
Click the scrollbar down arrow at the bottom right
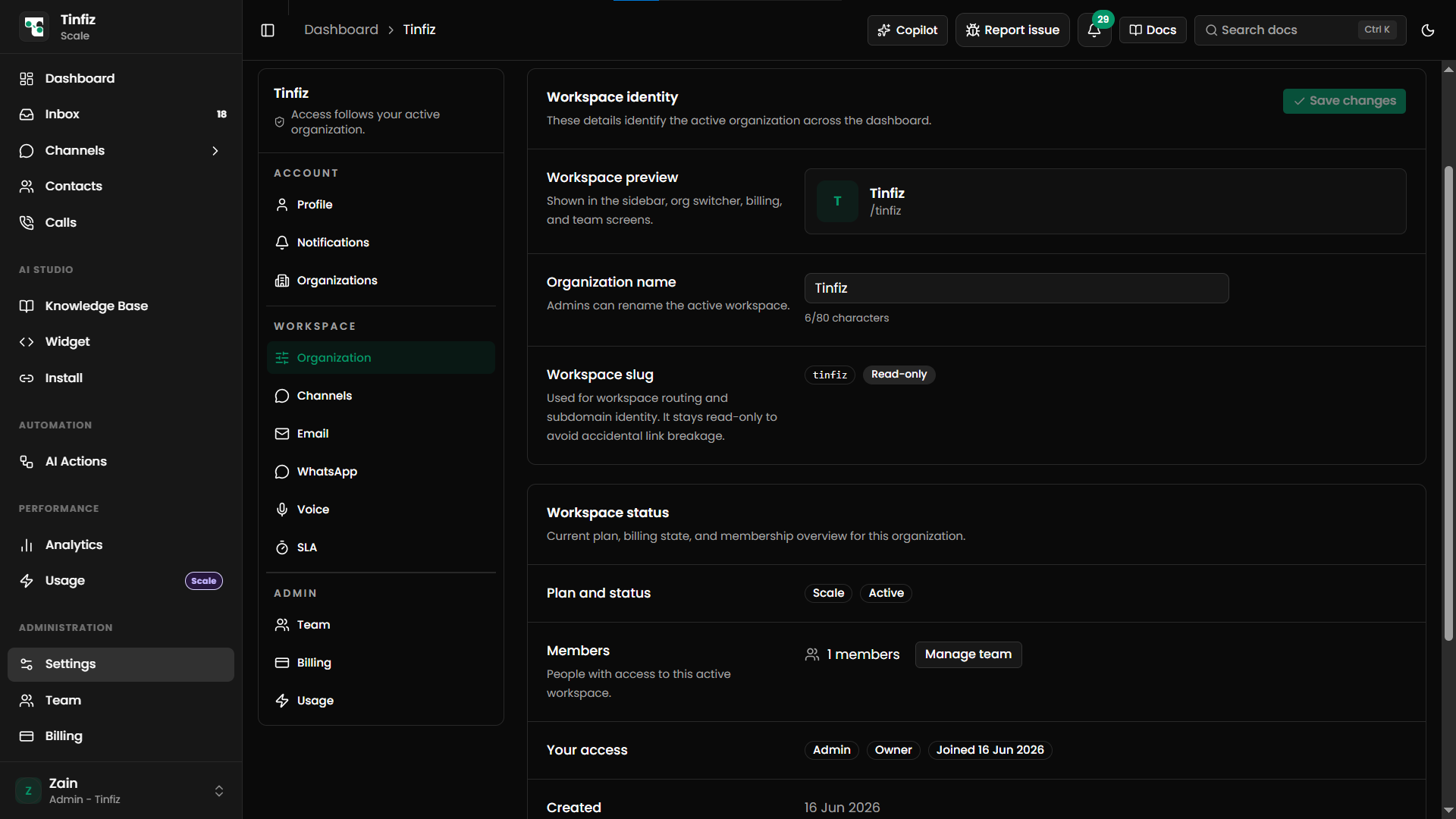coord(1448,811)
